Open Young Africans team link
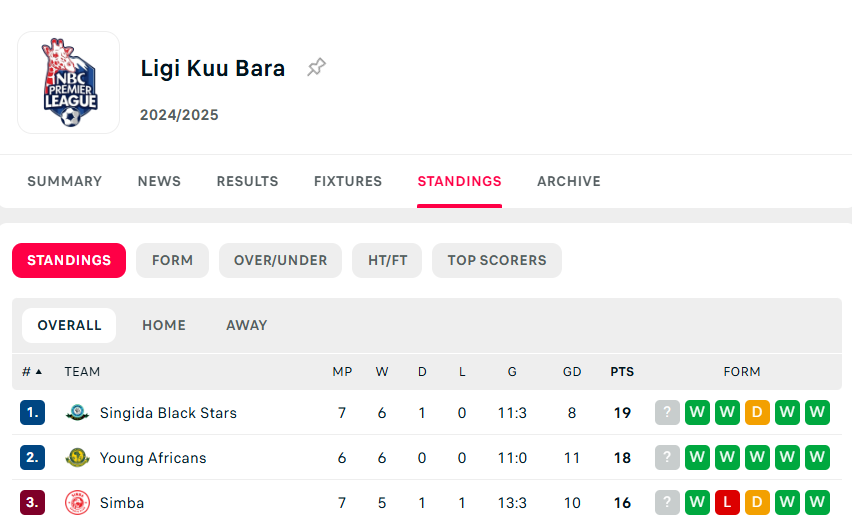The width and height of the screenshot is (852, 521). tap(153, 458)
